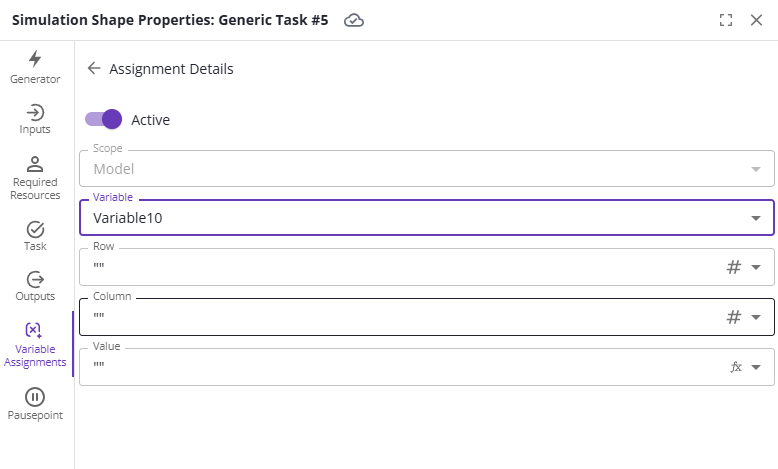Click into the Value input field
Viewport: 778px width, 469px height.
pyautogui.click(x=400, y=367)
